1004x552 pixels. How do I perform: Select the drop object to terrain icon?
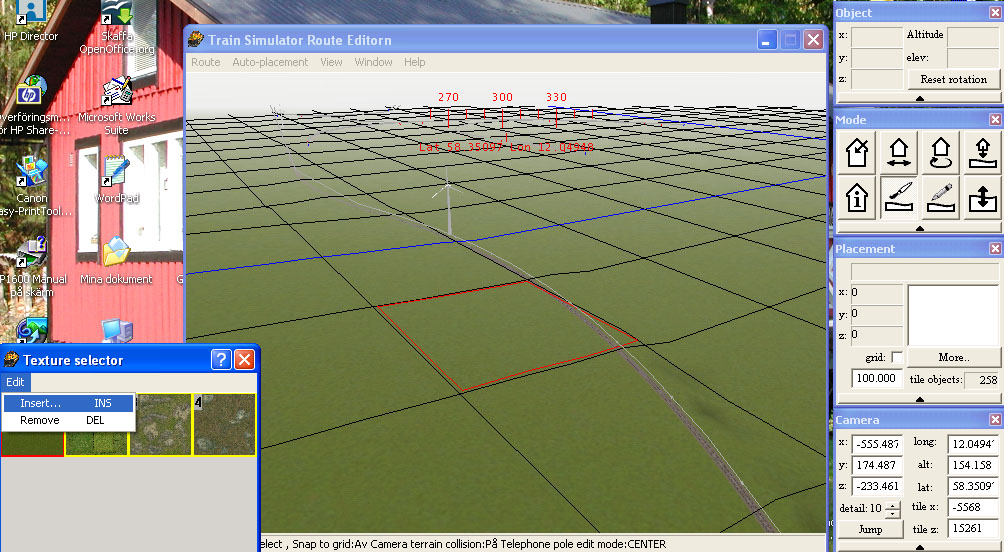click(982, 152)
